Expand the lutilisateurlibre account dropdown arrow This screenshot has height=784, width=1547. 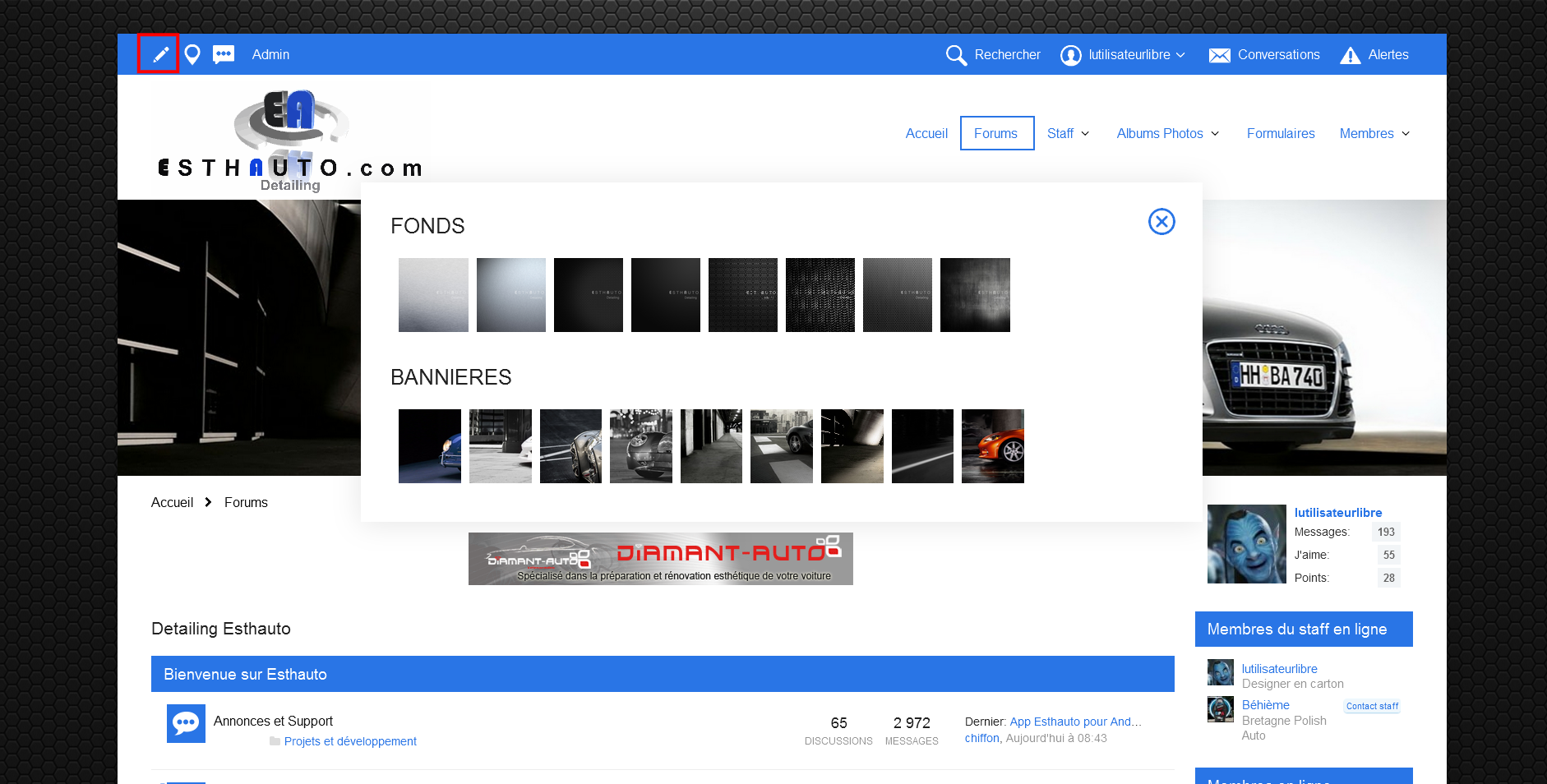1180,55
